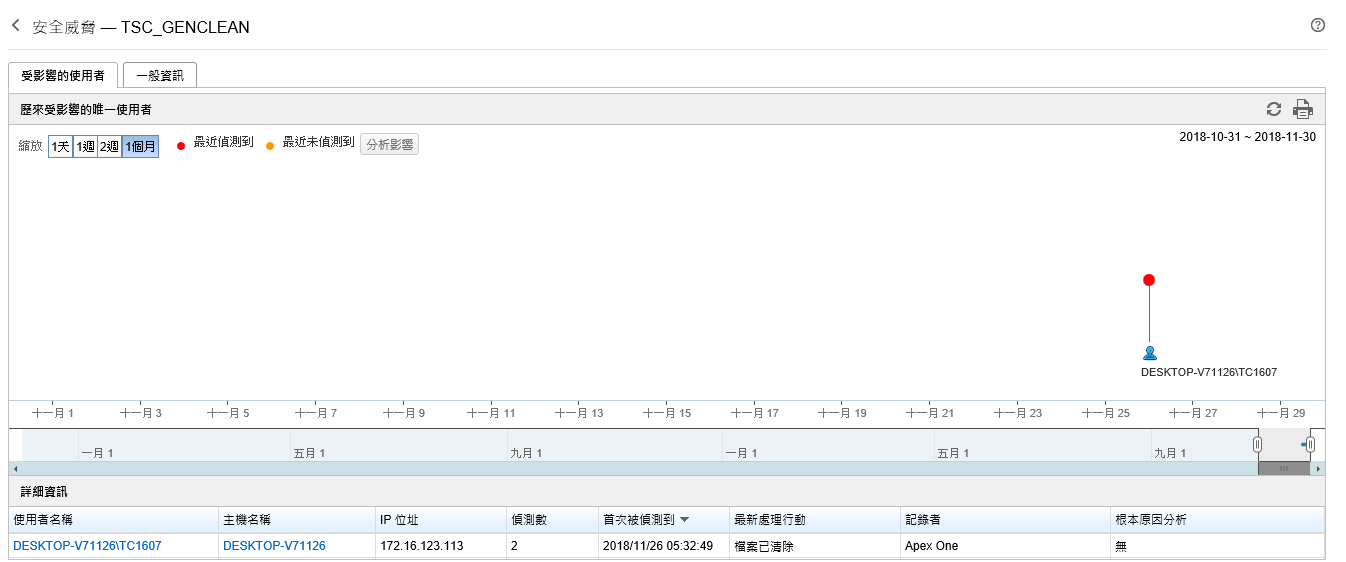
Task: Open user link DESKTOP-V71126\TC1607 in table
Action: click(87, 546)
